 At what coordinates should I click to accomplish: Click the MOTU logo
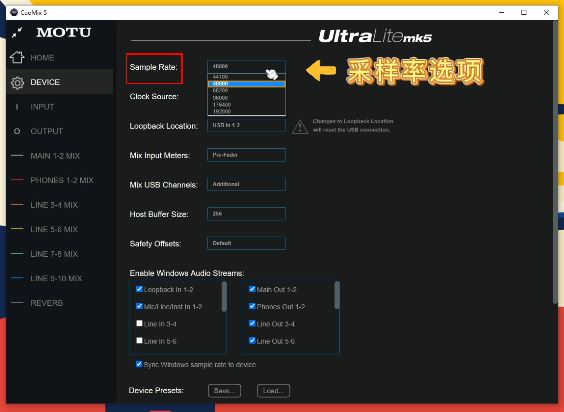(64, 32)
